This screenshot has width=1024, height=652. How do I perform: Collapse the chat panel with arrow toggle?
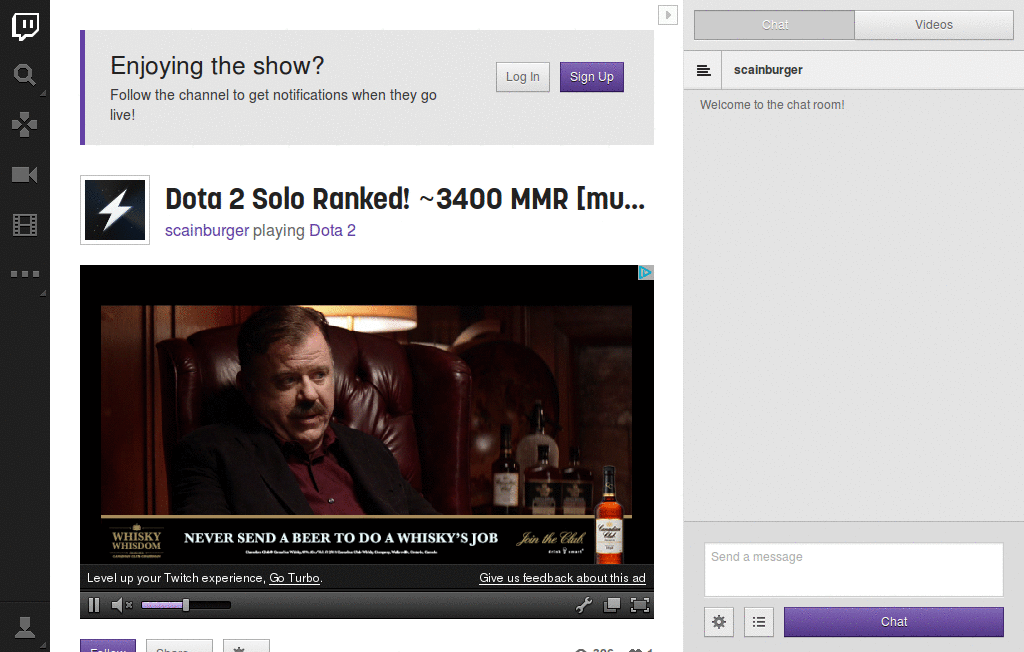pos(667,15)
